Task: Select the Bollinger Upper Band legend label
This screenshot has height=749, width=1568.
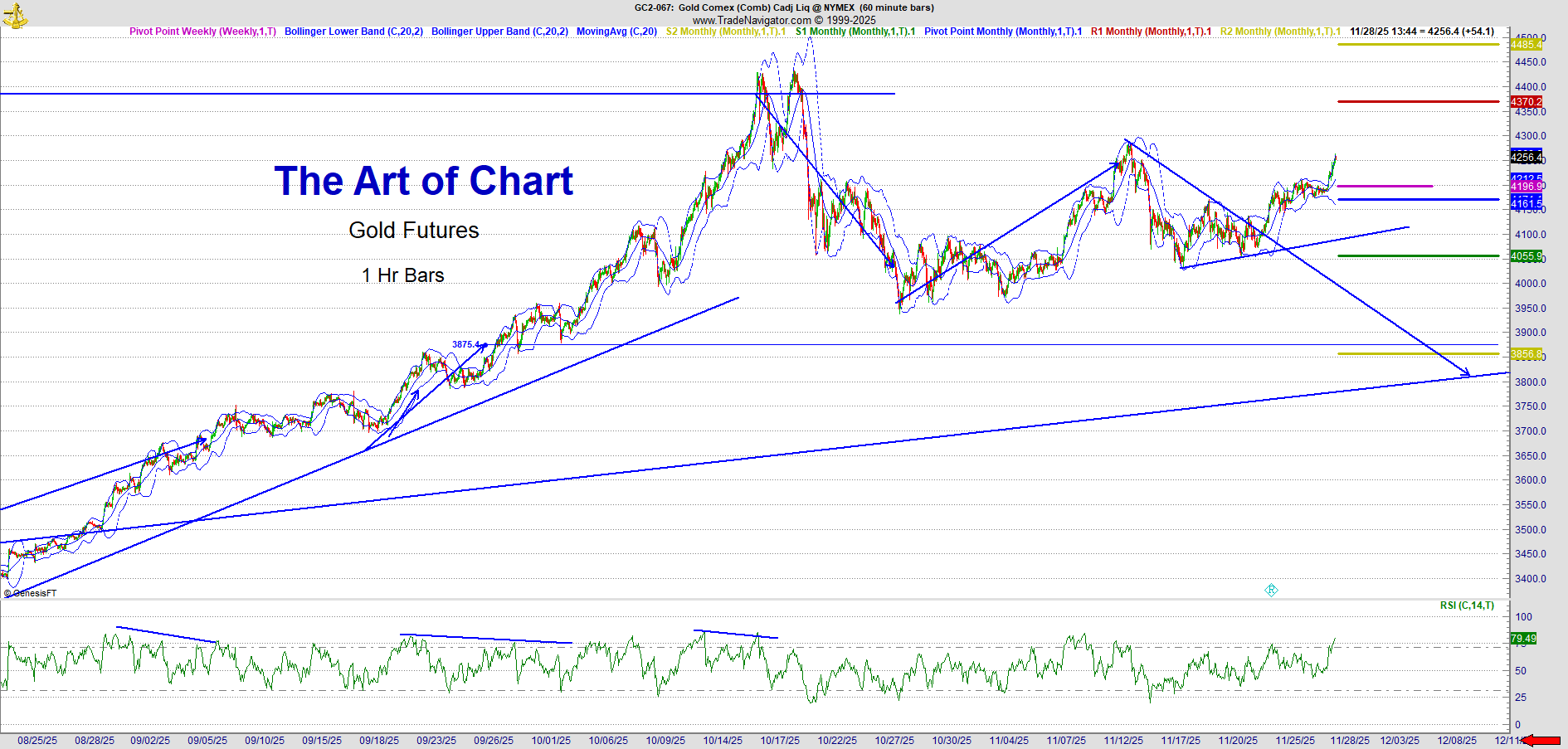Action: coord(499,32)
